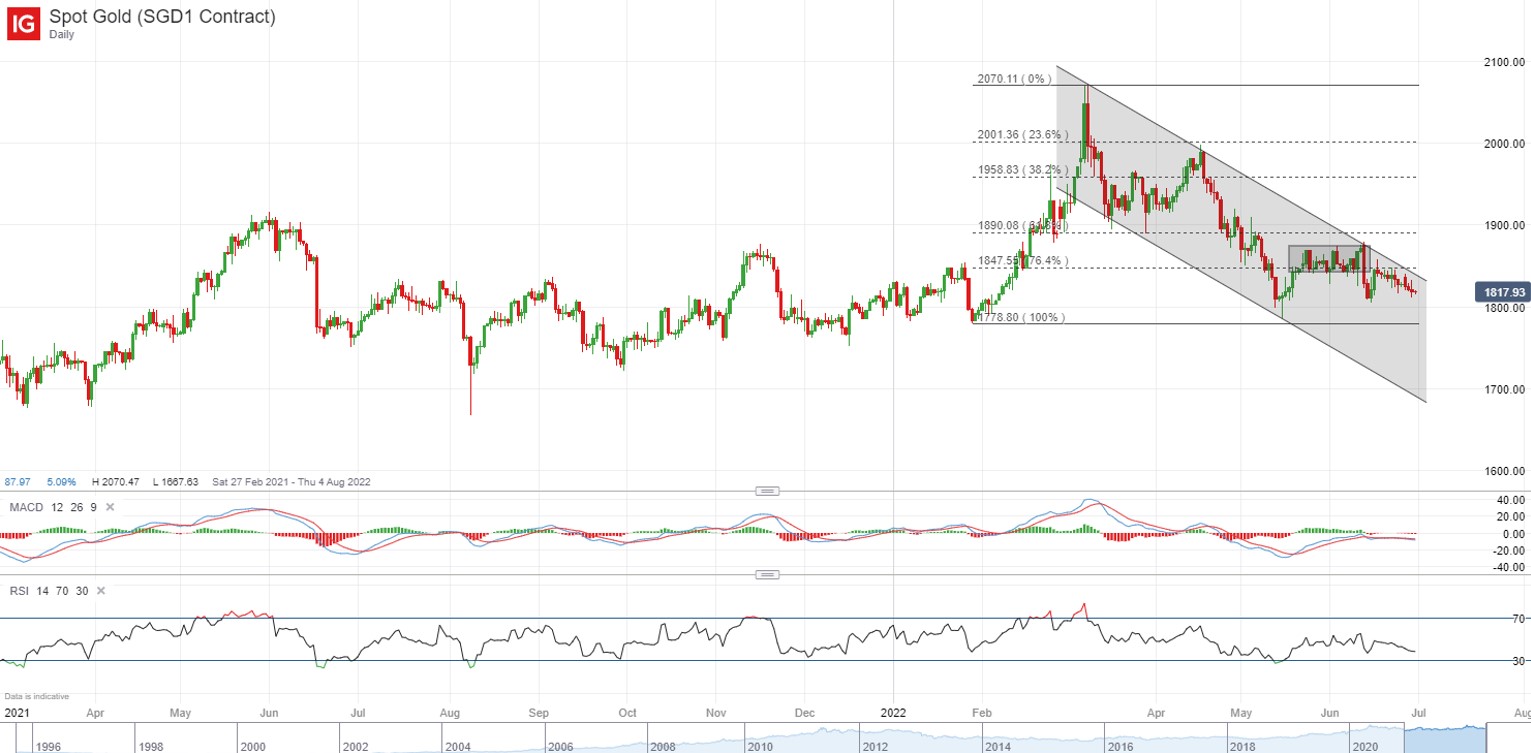The width and height of the screenshot is (1531, 753).
Task: Click the date range Sat 27 Feb 2021 - Thu 4 Aug 2022
Action: click(x=291, y=482)
